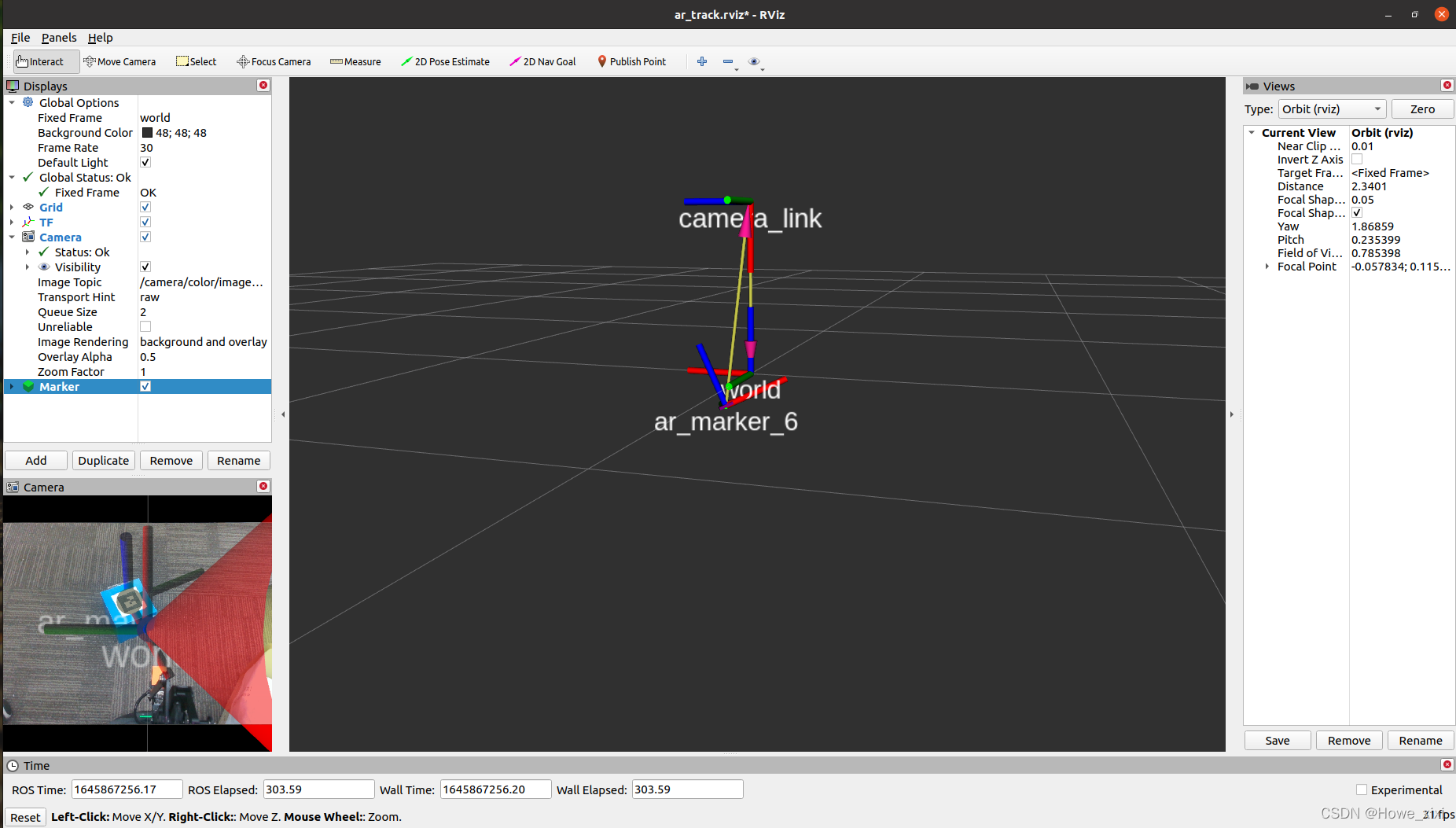The width and height of the screenshot is (1456, 828).
Task: Toggle the Marker display checkbox
Action: pos(145,386)
